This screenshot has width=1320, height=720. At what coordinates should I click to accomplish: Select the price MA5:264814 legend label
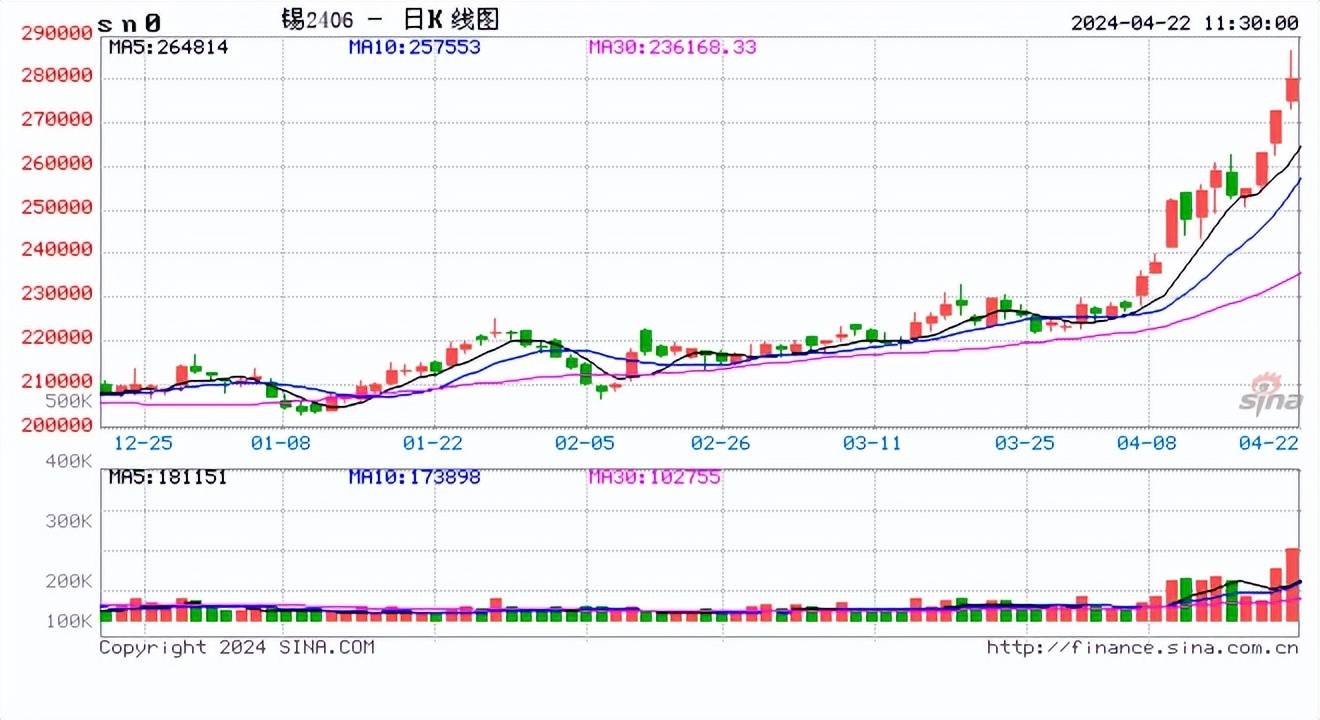click(168, 47)
